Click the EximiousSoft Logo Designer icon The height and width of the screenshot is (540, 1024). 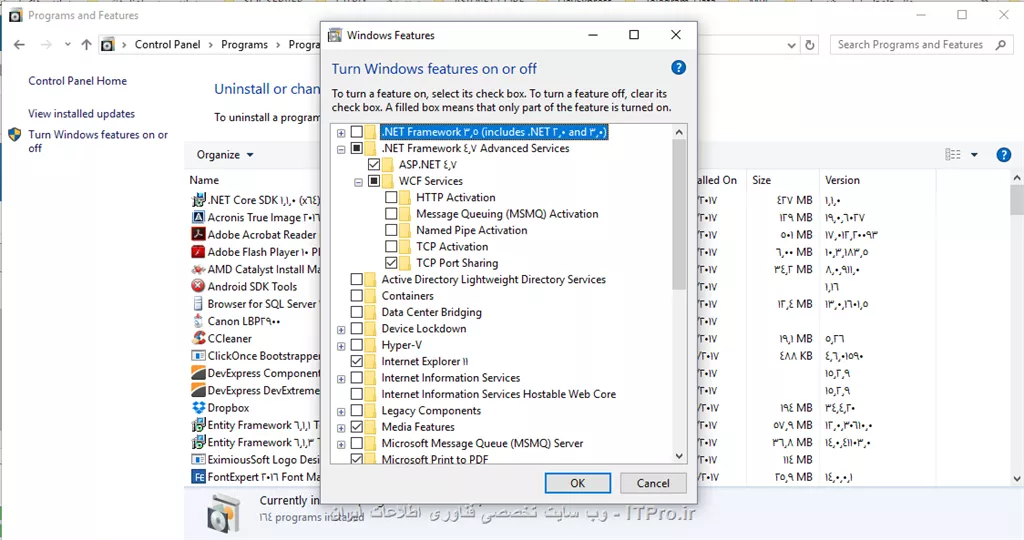[198, 460]
